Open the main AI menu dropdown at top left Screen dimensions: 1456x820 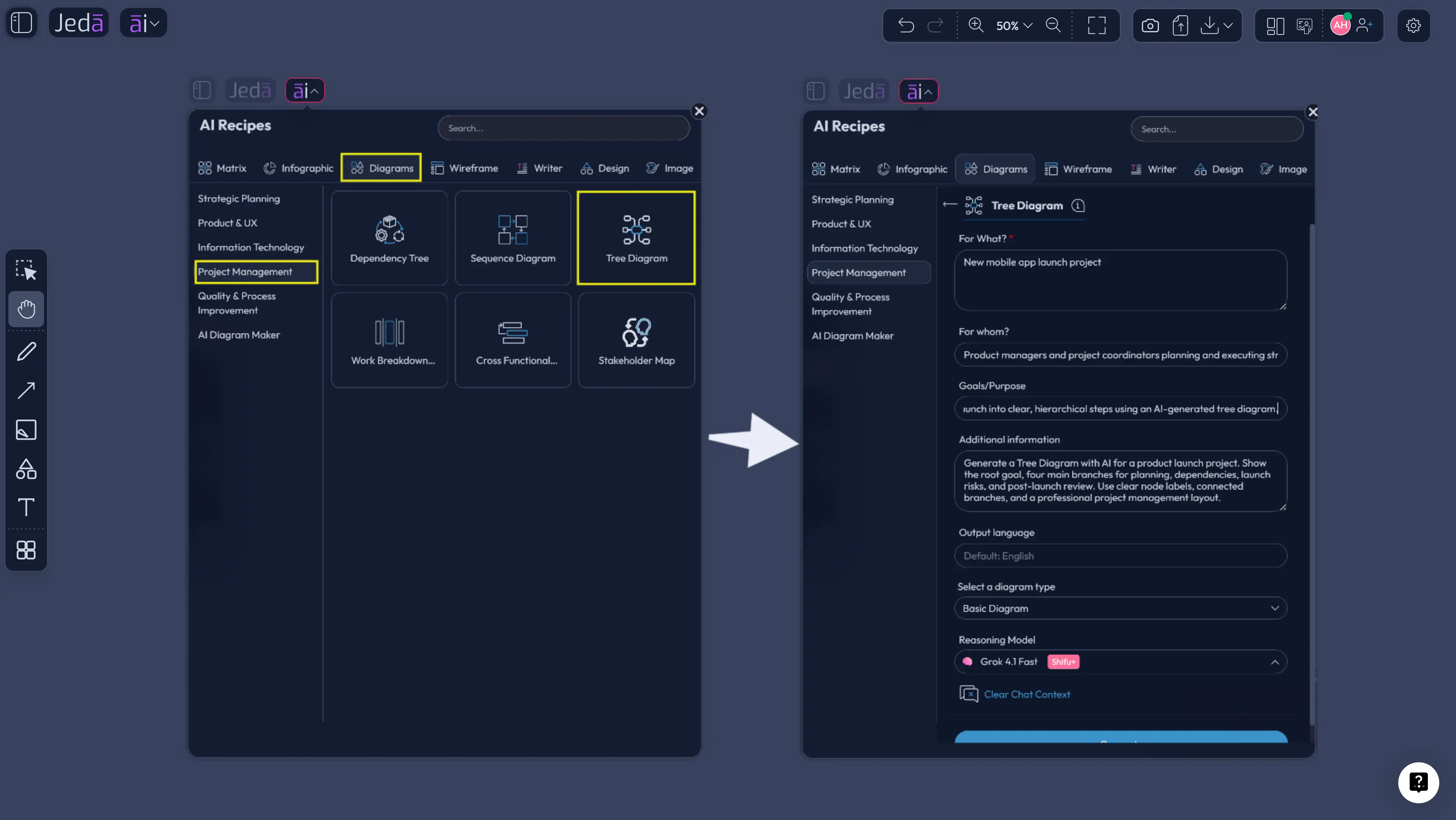pyautogui.click(x=144, y=23)
